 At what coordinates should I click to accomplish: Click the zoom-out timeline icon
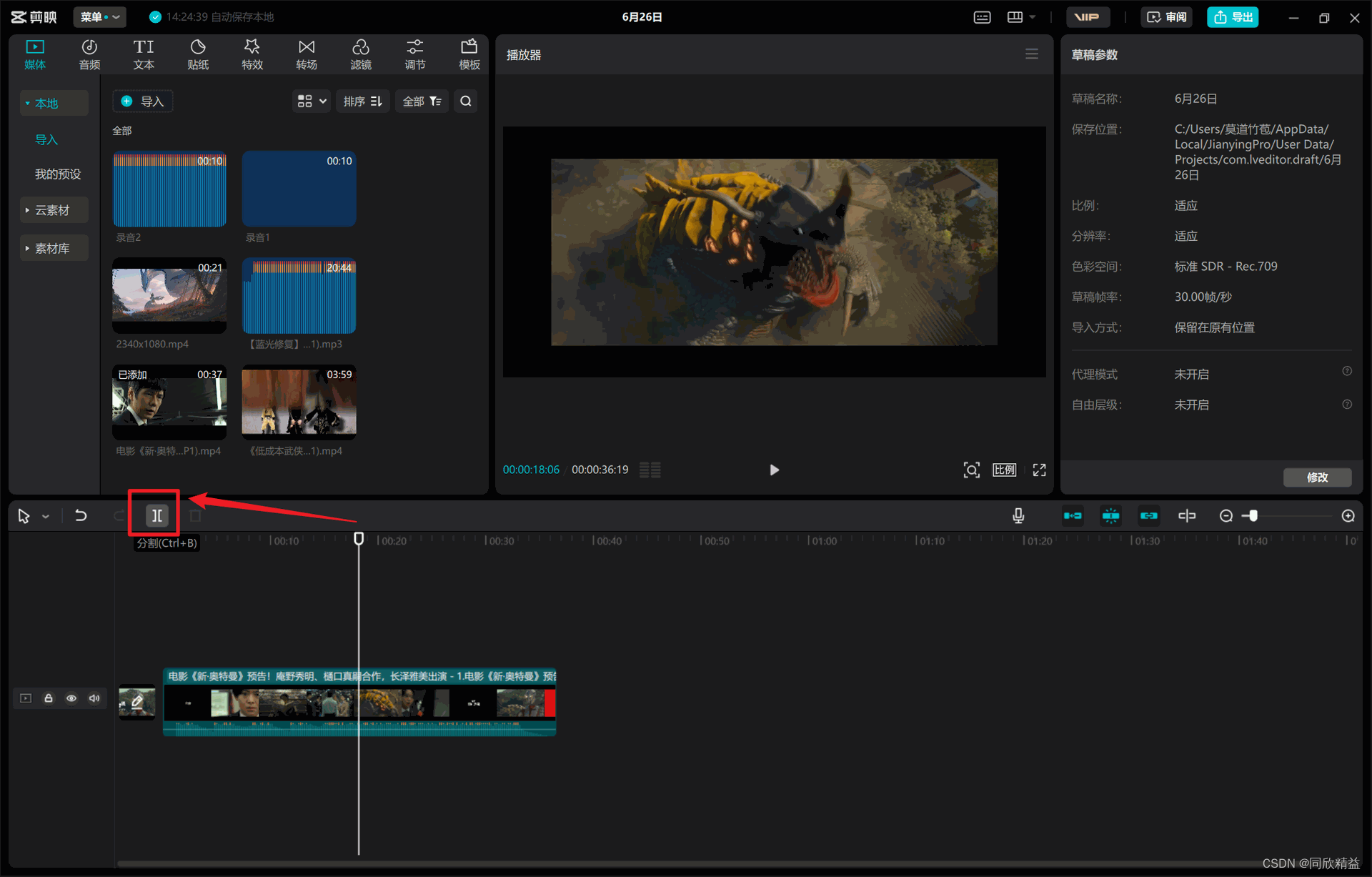point(1226,515)
